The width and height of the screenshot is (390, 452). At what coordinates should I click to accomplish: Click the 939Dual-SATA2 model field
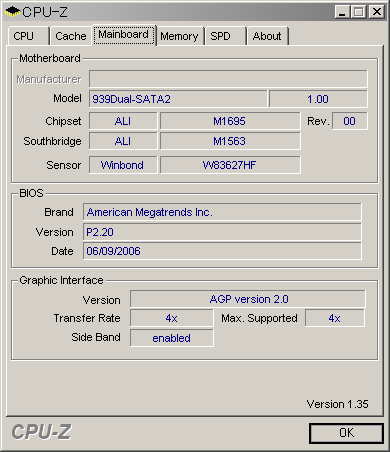coord(178,99)
